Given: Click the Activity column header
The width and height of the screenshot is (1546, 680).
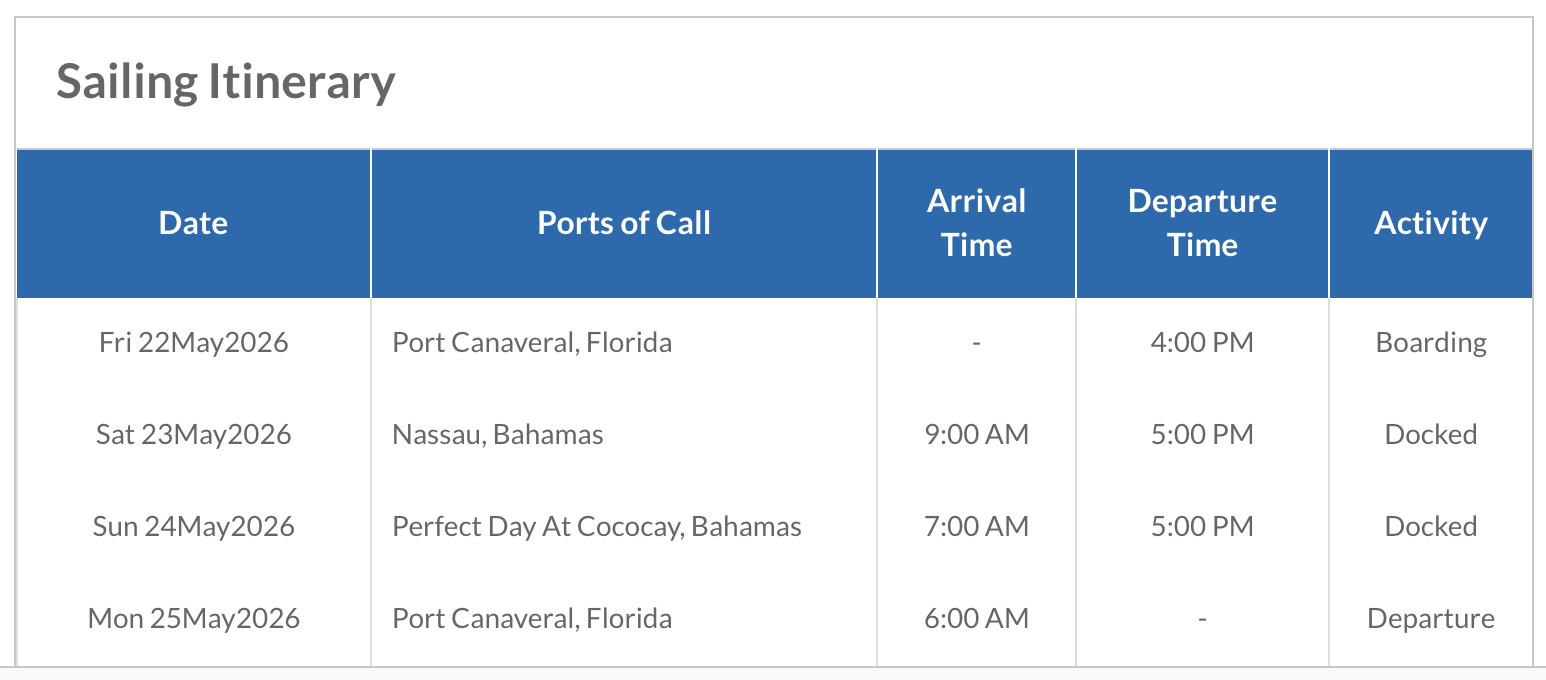Looking at the screenshot, I should tap(1430, 223).
